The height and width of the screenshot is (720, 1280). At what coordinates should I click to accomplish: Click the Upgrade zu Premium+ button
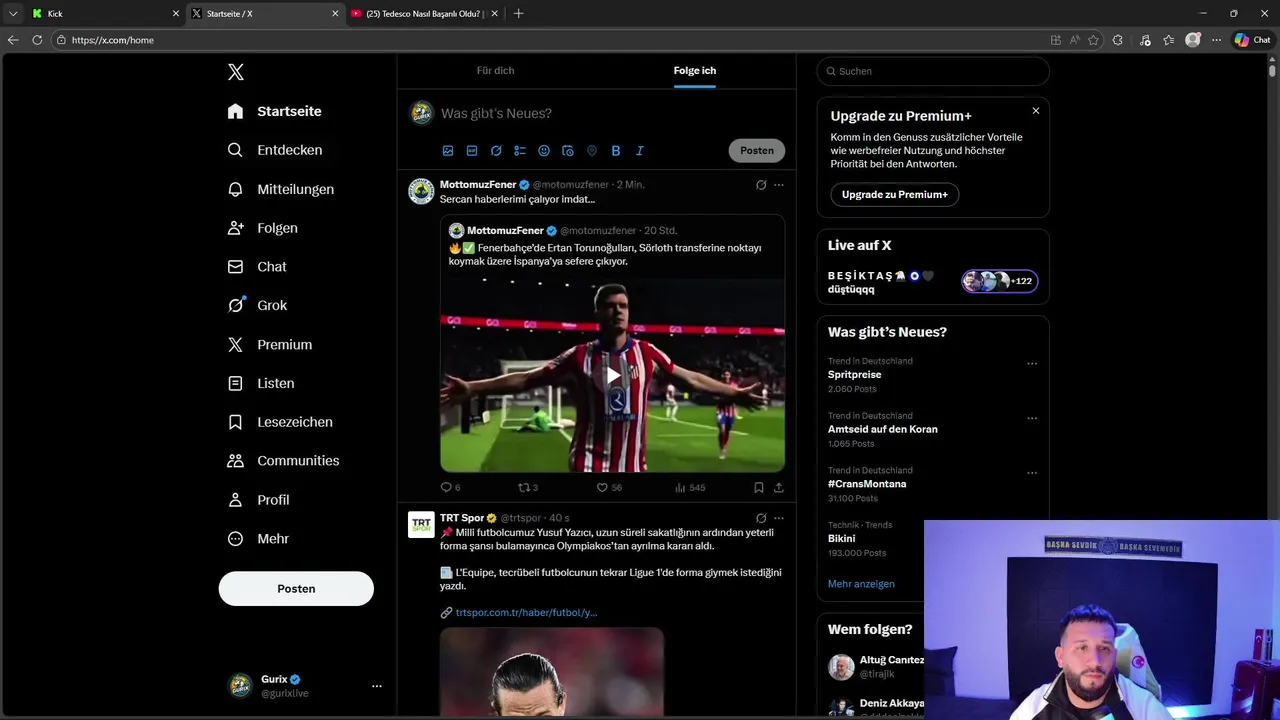(895, 195)
